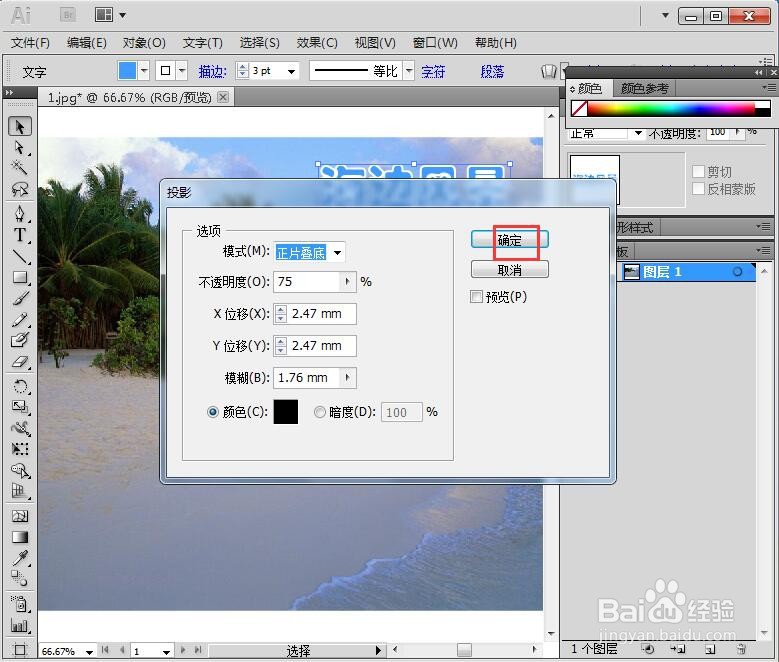Image resolution: width=779 pixels, height=662 pixels.
Task: Select the Warp tool
Action: [x=20, y=428]
